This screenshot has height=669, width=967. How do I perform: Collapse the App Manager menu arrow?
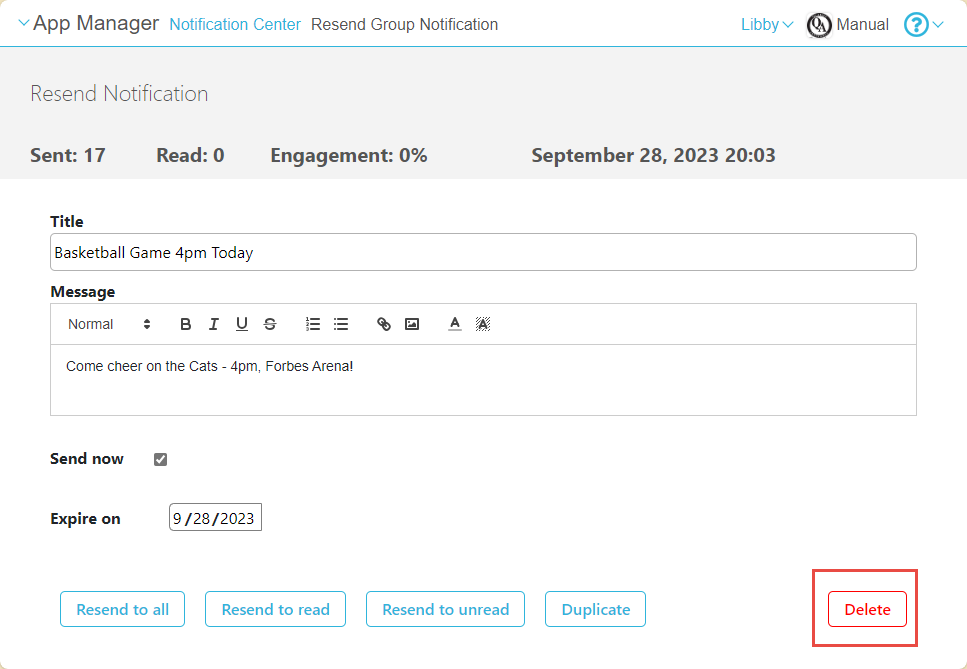(x=24, y=23)
